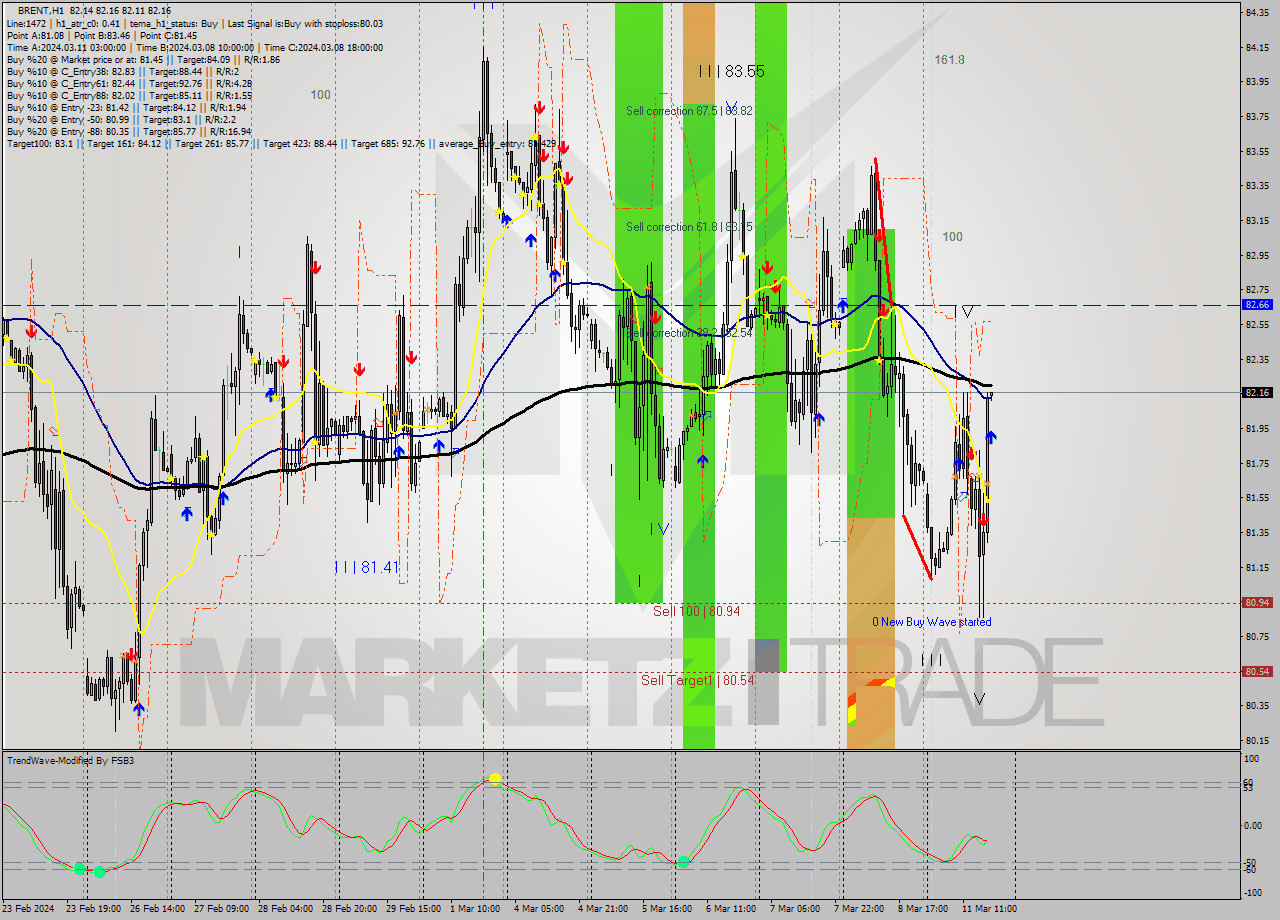Select the red 80.94 price tag on axis
1280x920 pixels.
1257,603
